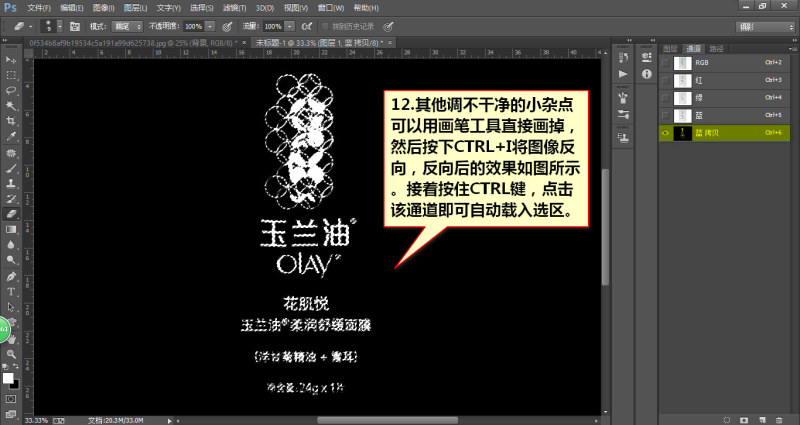Show the 蓝 channel visibility
Image resolution: width=800 pixels, height=425 pixels.
coord(665,115)
